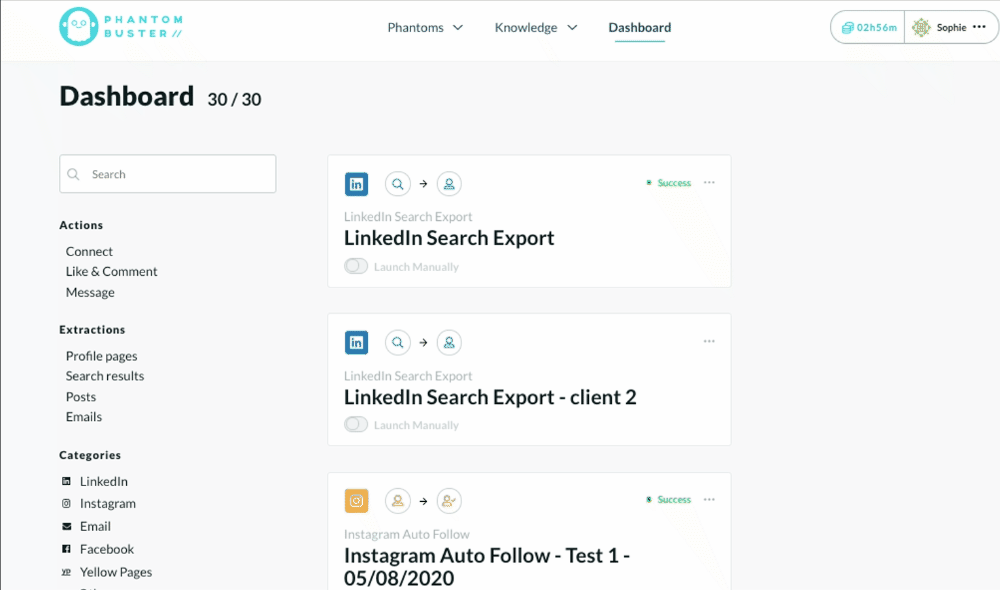Viewport: 1000px width, 590px height.
Task: Filter by Profile pages extraction
Action: click(x=101, y=356)
